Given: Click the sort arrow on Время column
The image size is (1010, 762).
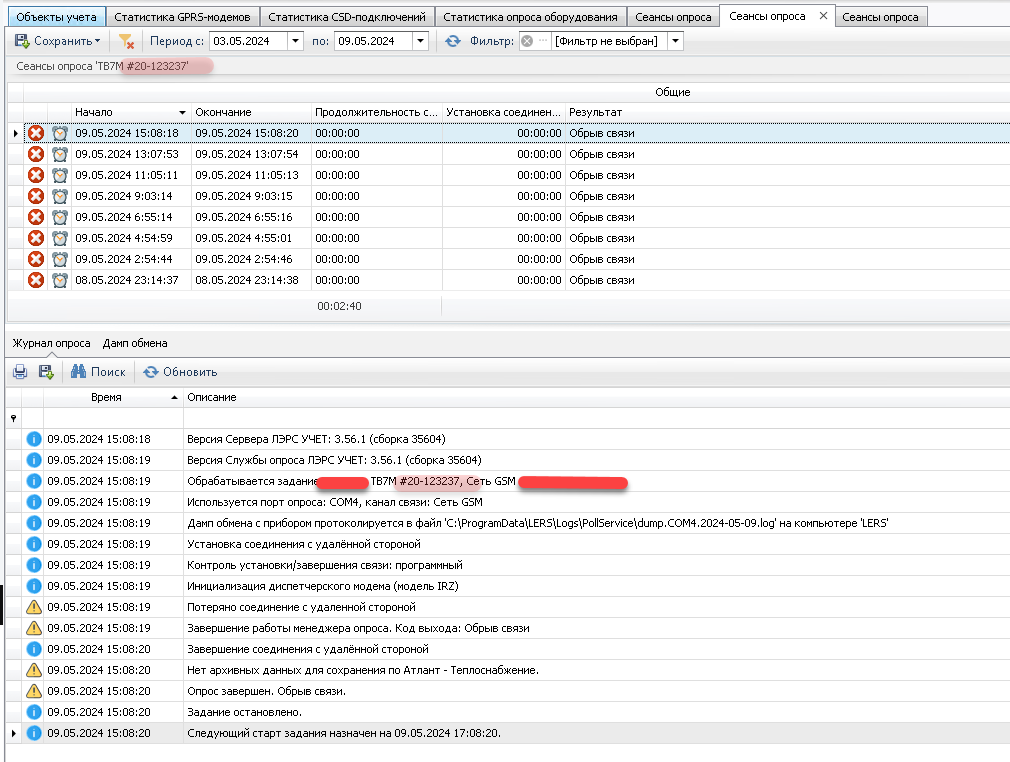Looking at the screenshot, I should pyautogui.click(x=174, y=397).
